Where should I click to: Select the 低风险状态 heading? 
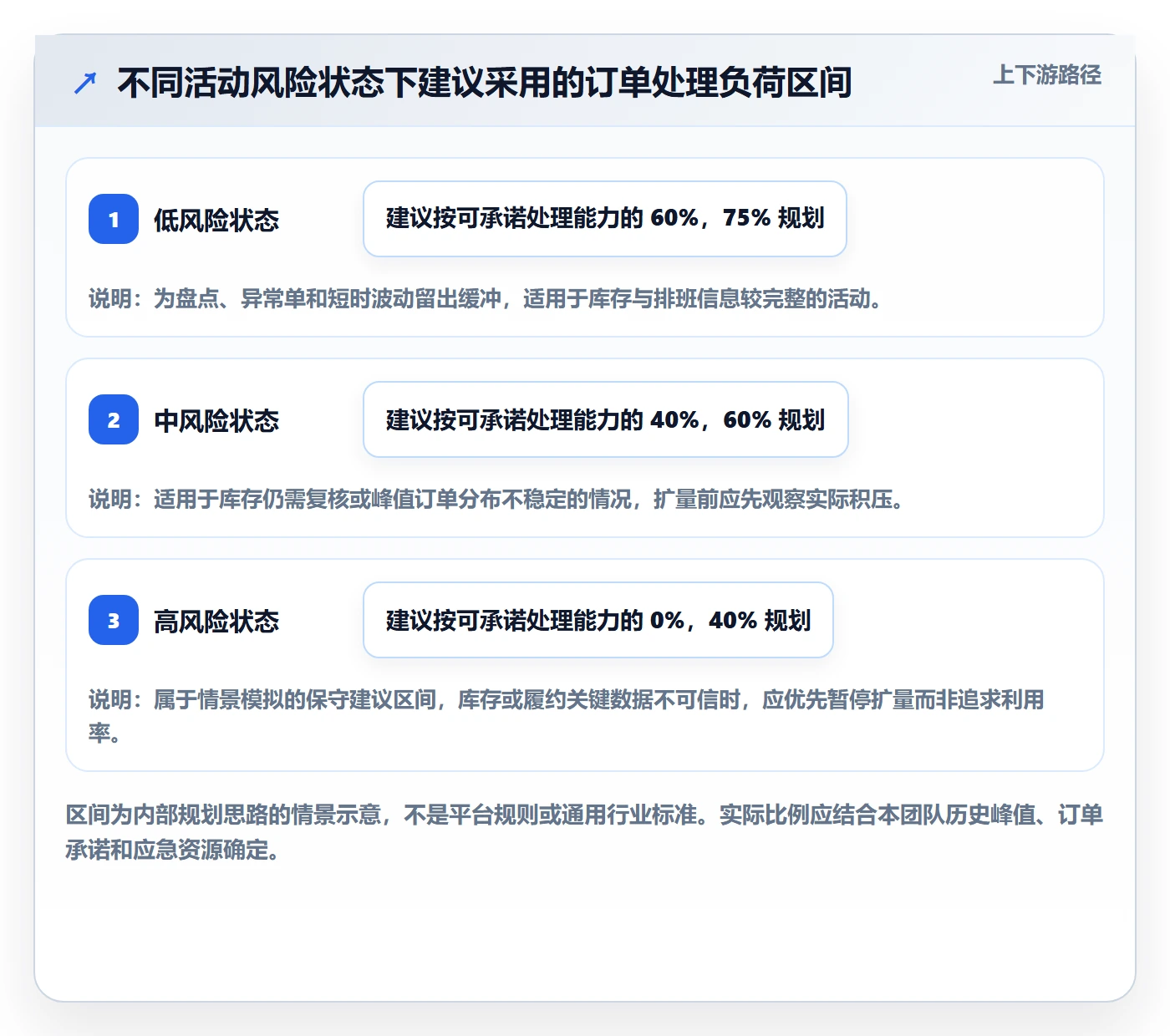(216, 220)
